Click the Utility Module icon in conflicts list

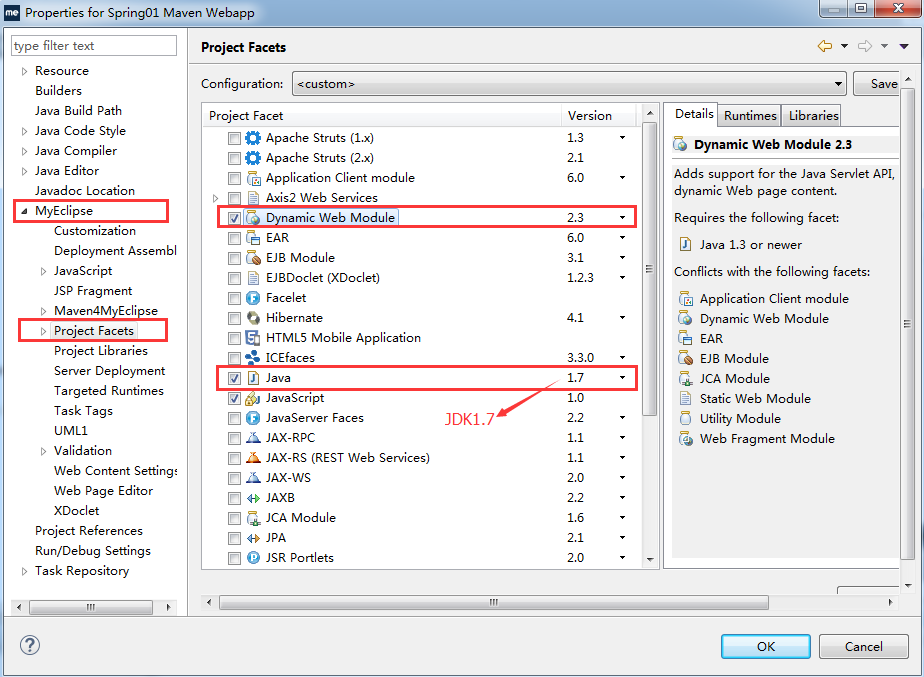pos(685,419)
